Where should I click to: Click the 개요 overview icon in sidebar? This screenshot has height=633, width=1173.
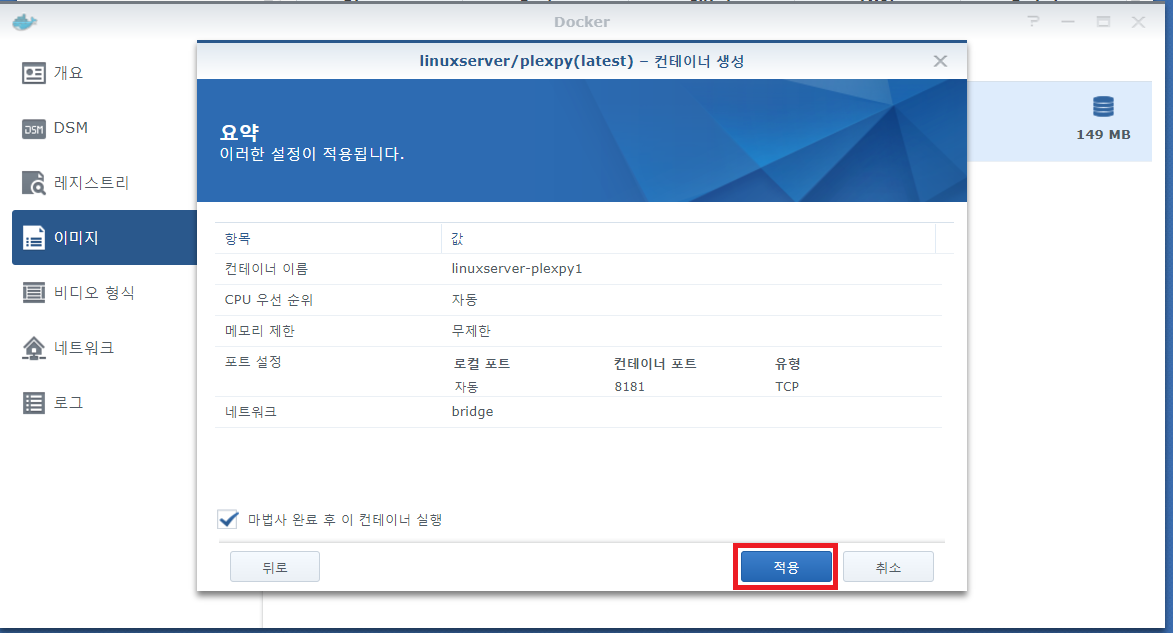pyautogui.click(x=34, y=73)
